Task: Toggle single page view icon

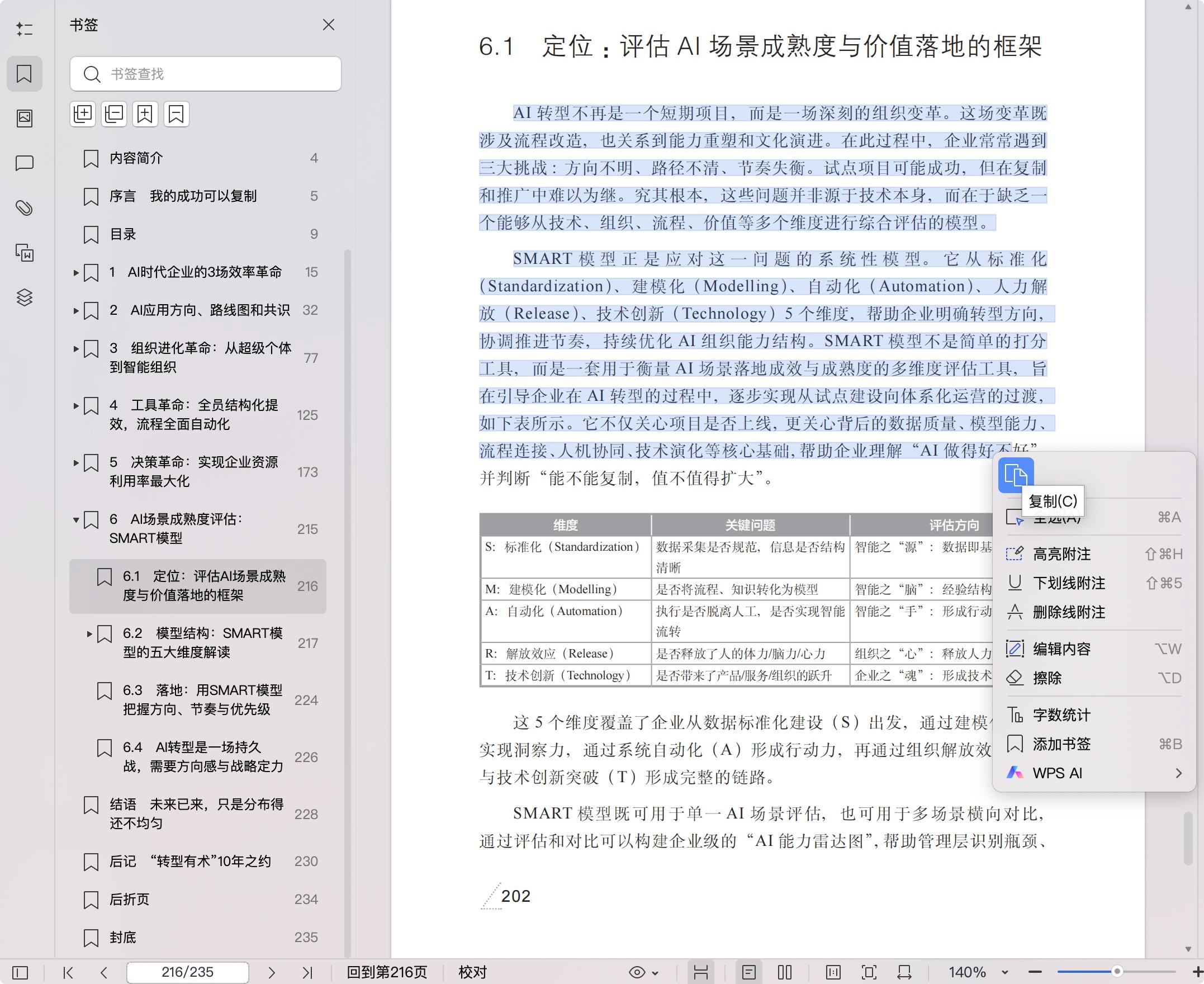Action: (x=749, y=973)
